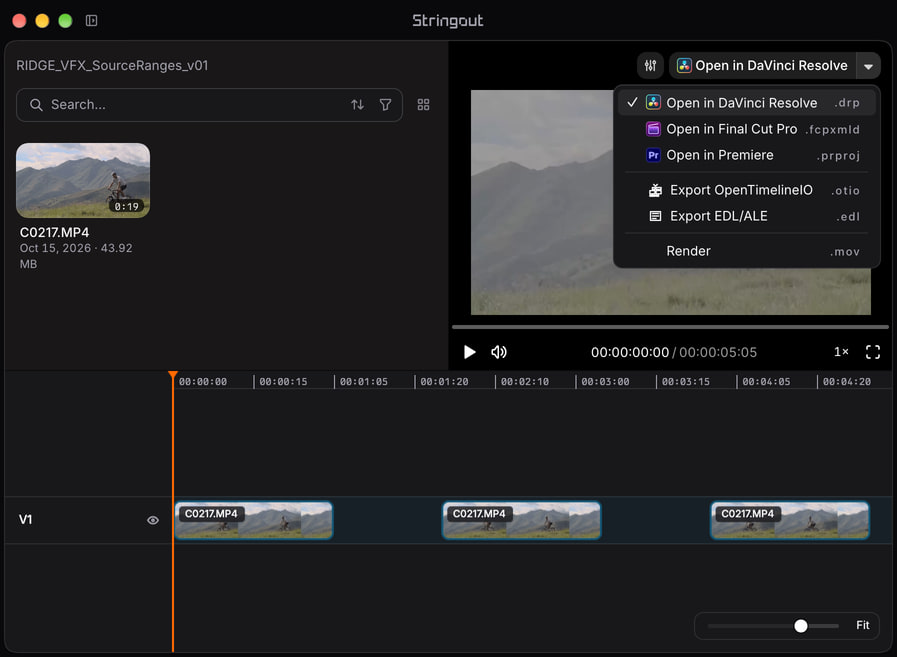Click the 00:02:10 ruler timecode
The height and width of the screenshot is (657, 897).
525,382
